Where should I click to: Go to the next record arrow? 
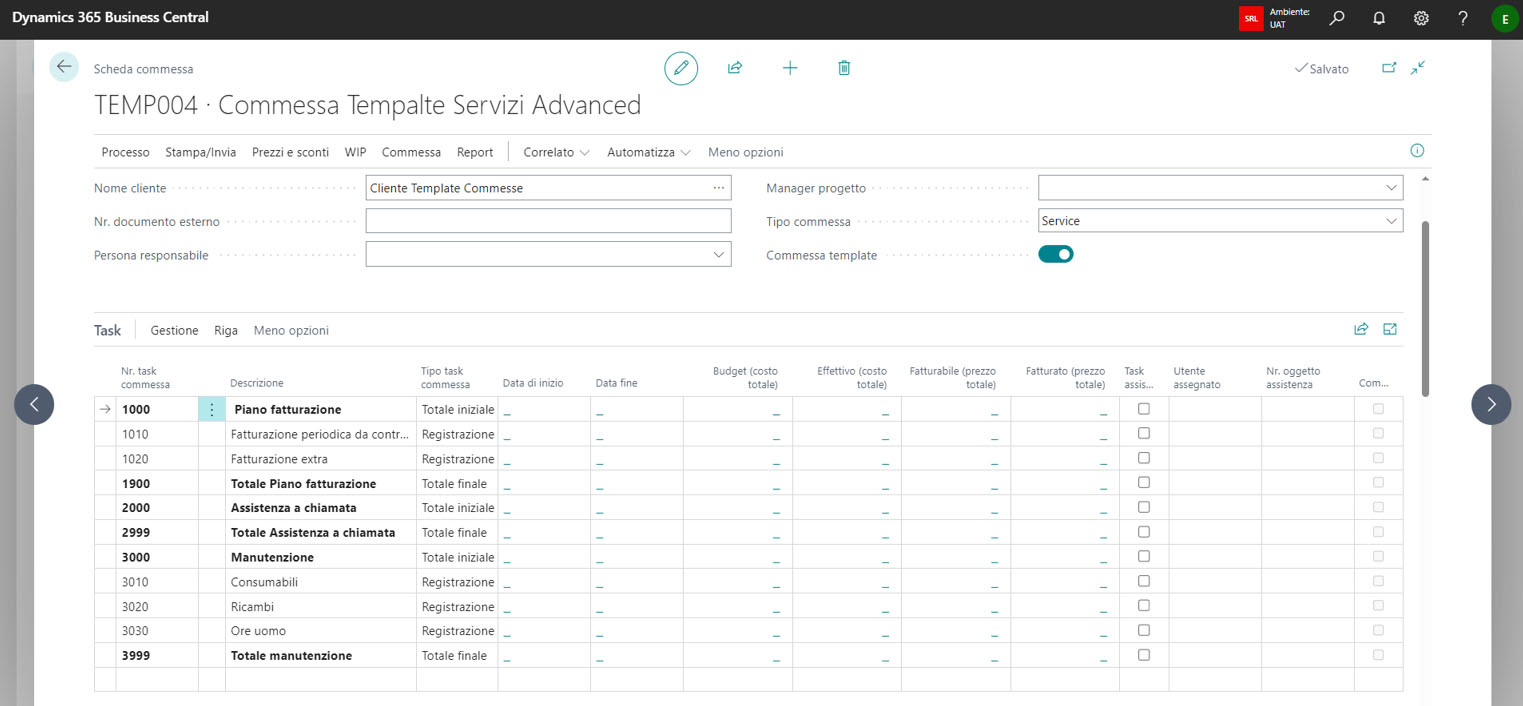pos(1491,404)
